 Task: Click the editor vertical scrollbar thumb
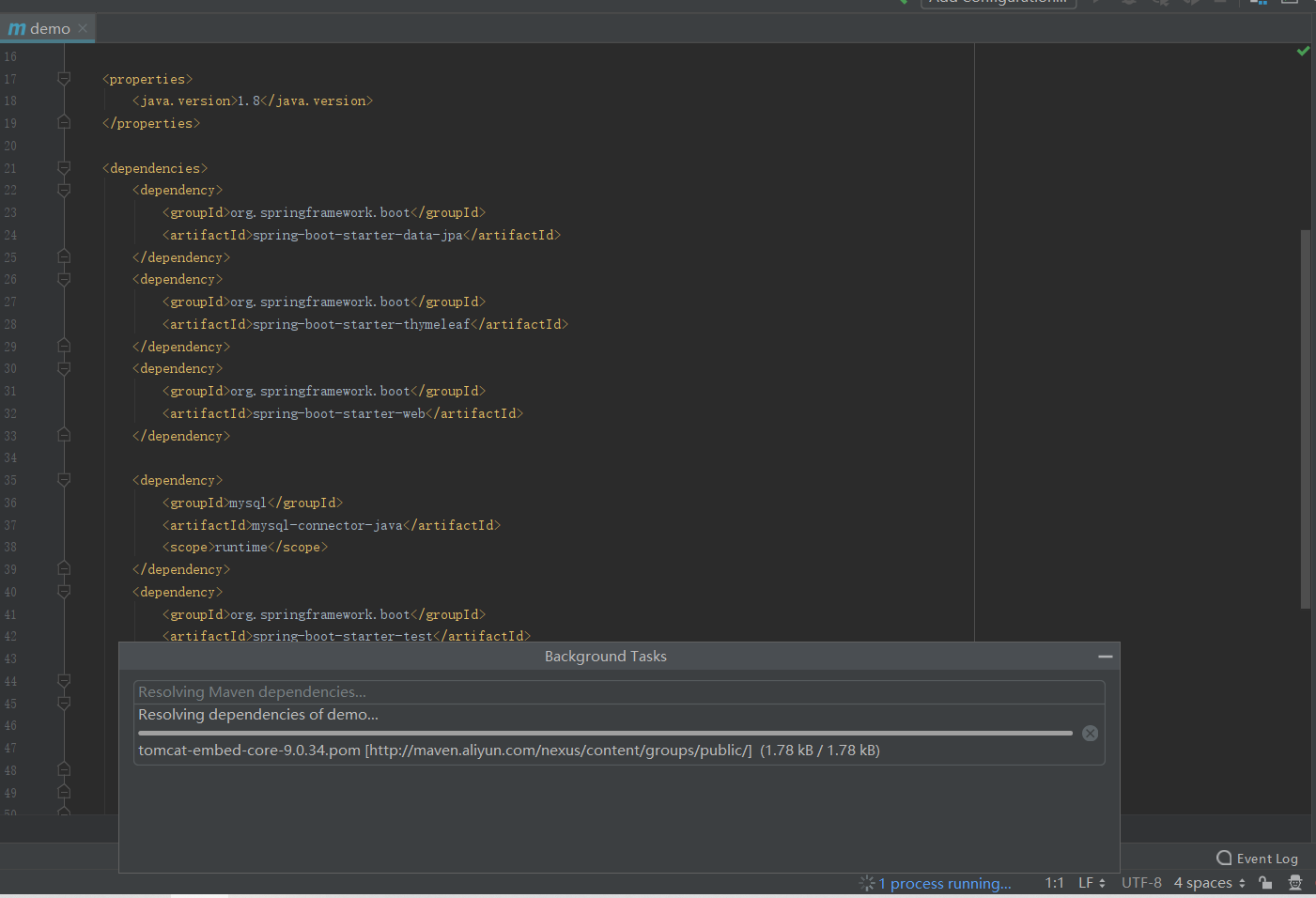(1305, 419)
